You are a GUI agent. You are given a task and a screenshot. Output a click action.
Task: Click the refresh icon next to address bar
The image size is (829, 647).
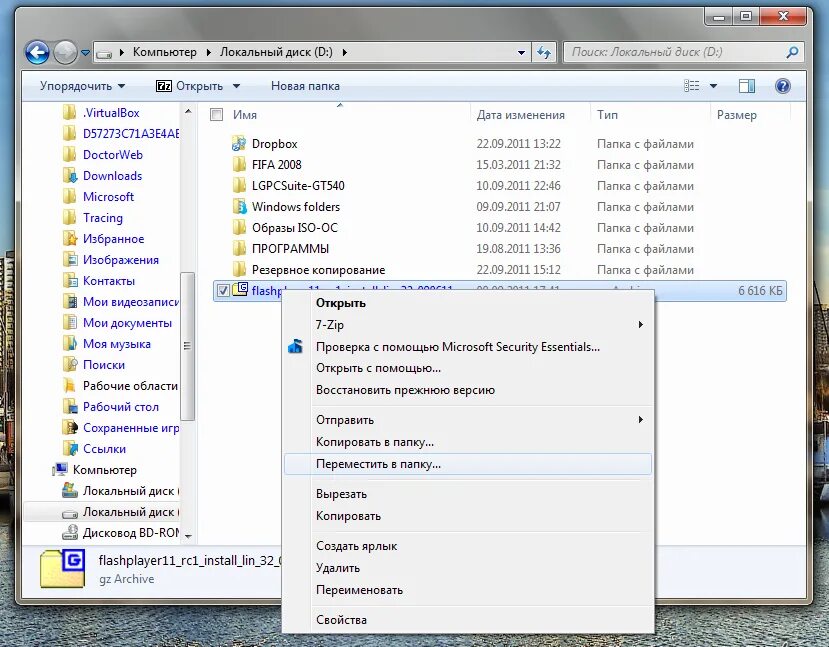(x=544, y=52)
